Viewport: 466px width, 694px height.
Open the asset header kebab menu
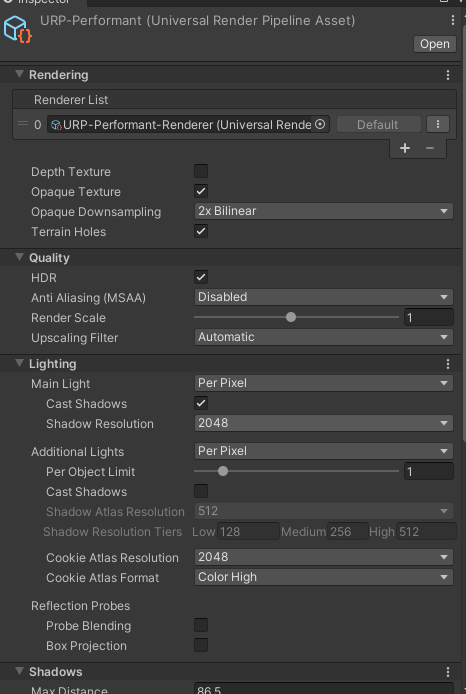pos(452,20)
